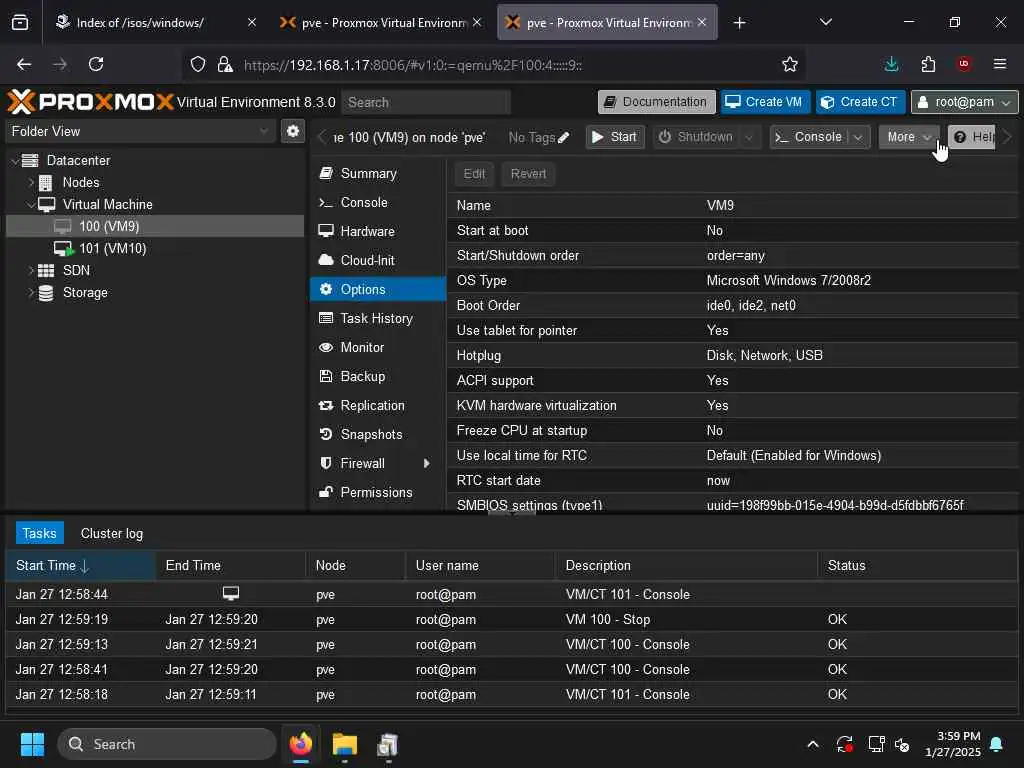Expand the SDN tree folder
The width and height of the screenshot is (1024, 768).
tap(31, 270)
